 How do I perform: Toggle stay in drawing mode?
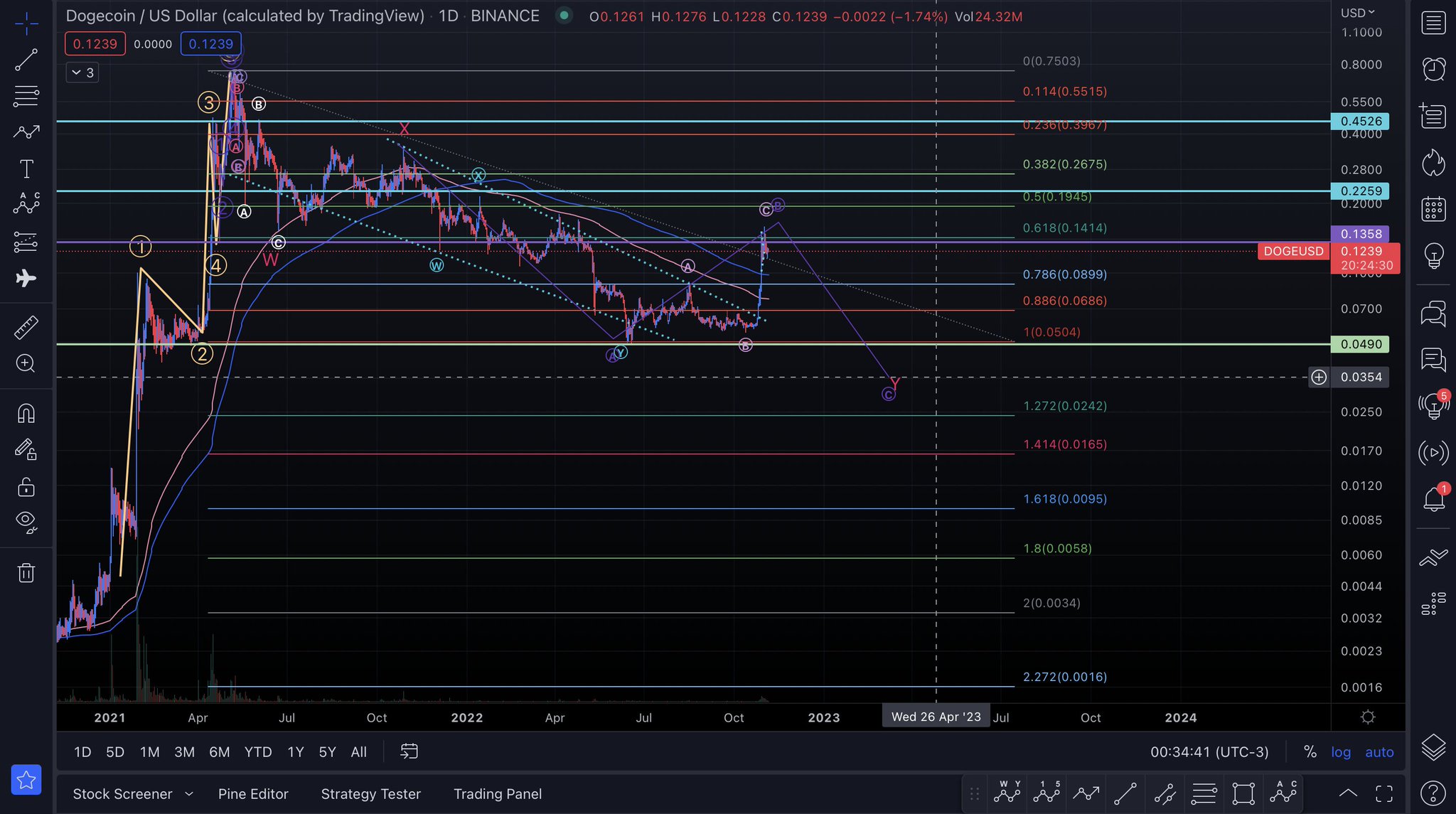pyautogui.click(x=26, y=449)
